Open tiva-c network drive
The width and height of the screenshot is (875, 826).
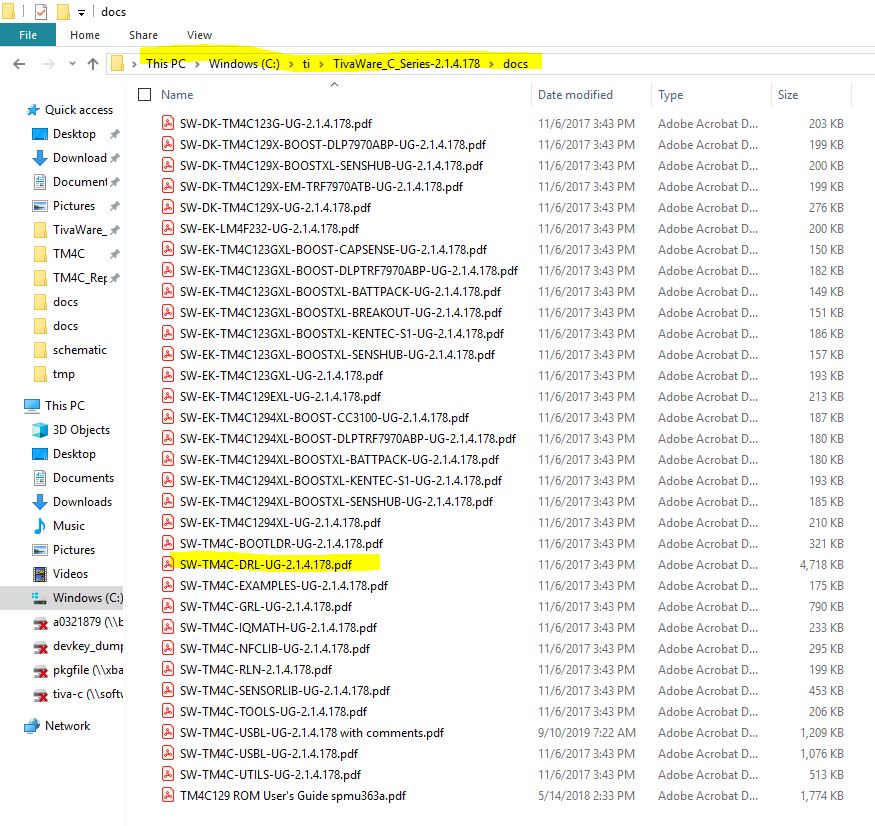pos(88,694)
